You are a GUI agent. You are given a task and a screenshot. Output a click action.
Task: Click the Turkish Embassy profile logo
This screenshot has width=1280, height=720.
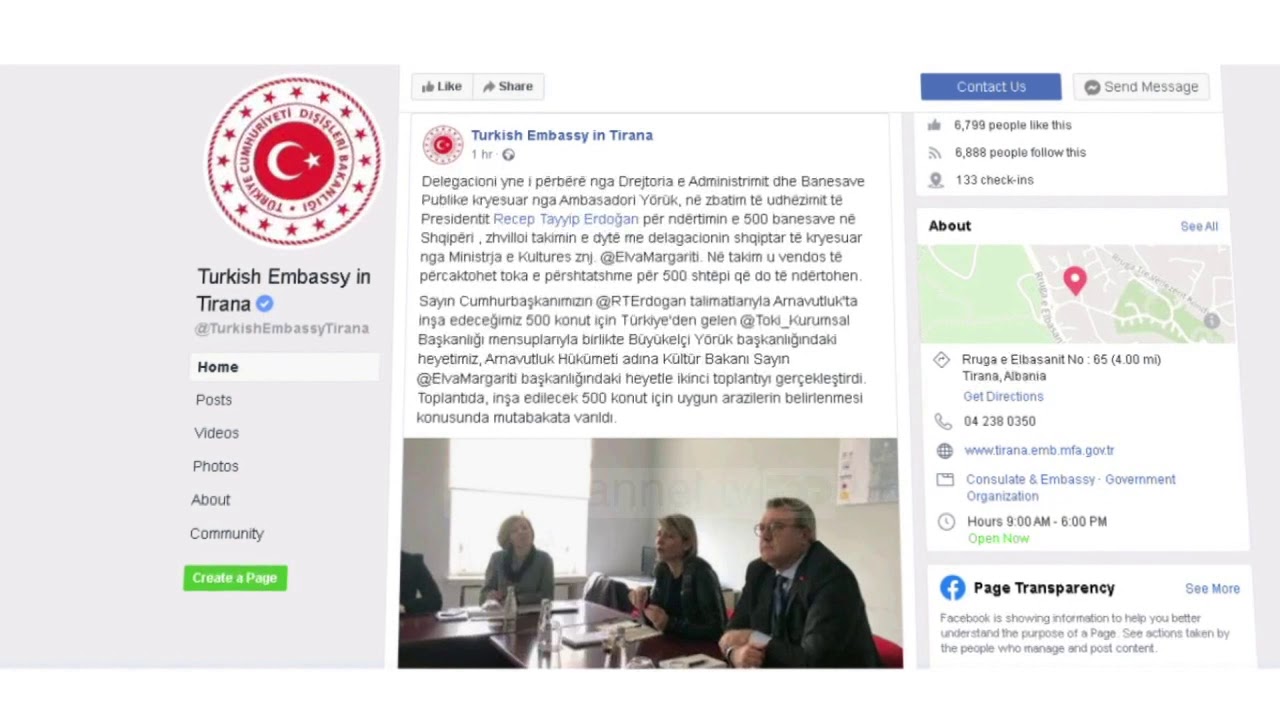(x=293, y=161)
